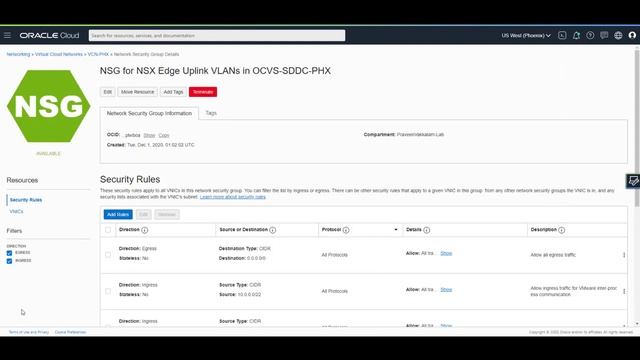Screen dimensions: 640x360
Task: Open VNICs in Resources
Action: 16,211
